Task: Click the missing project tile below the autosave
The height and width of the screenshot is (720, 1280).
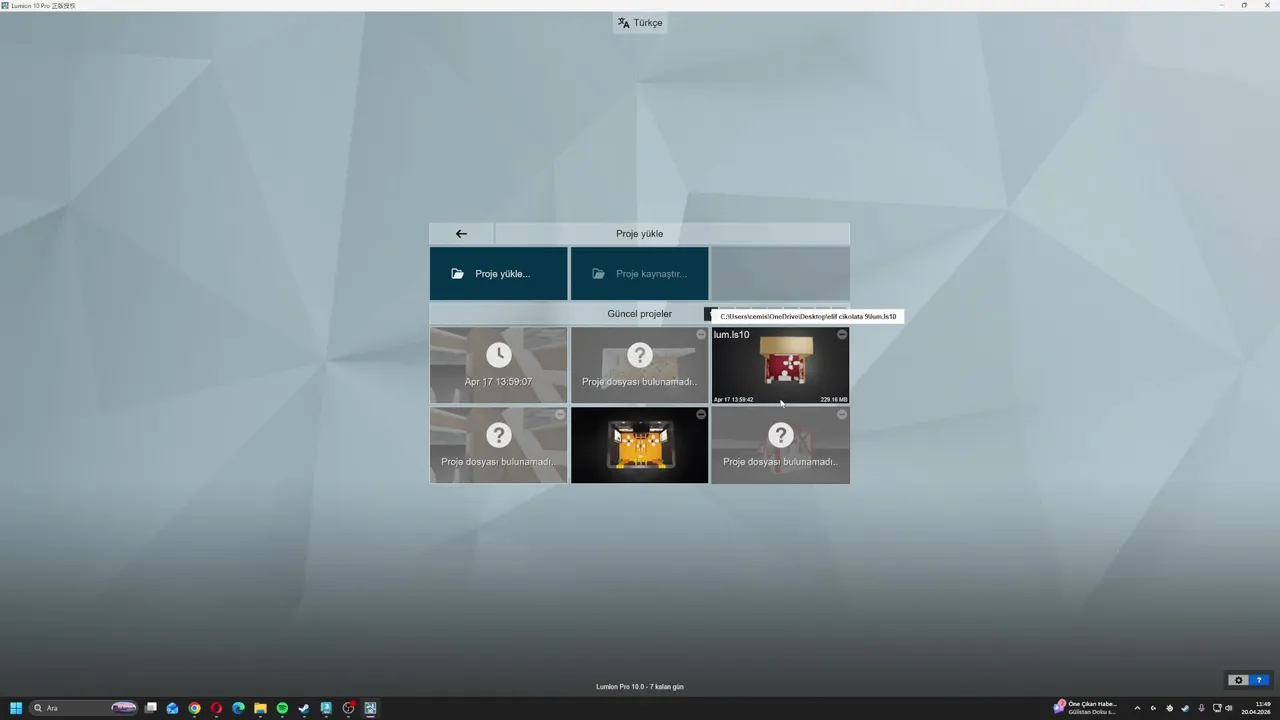Action: coord(498,445)
